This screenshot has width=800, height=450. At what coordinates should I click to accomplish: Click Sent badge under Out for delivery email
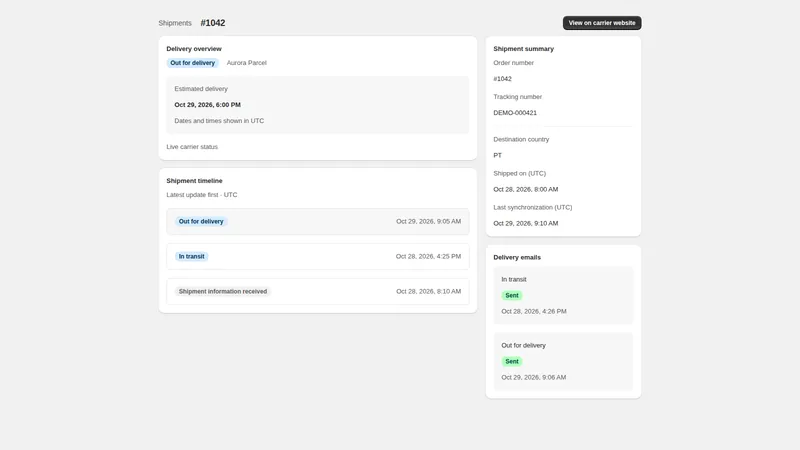pyautogui.click(x=512, y=362)
